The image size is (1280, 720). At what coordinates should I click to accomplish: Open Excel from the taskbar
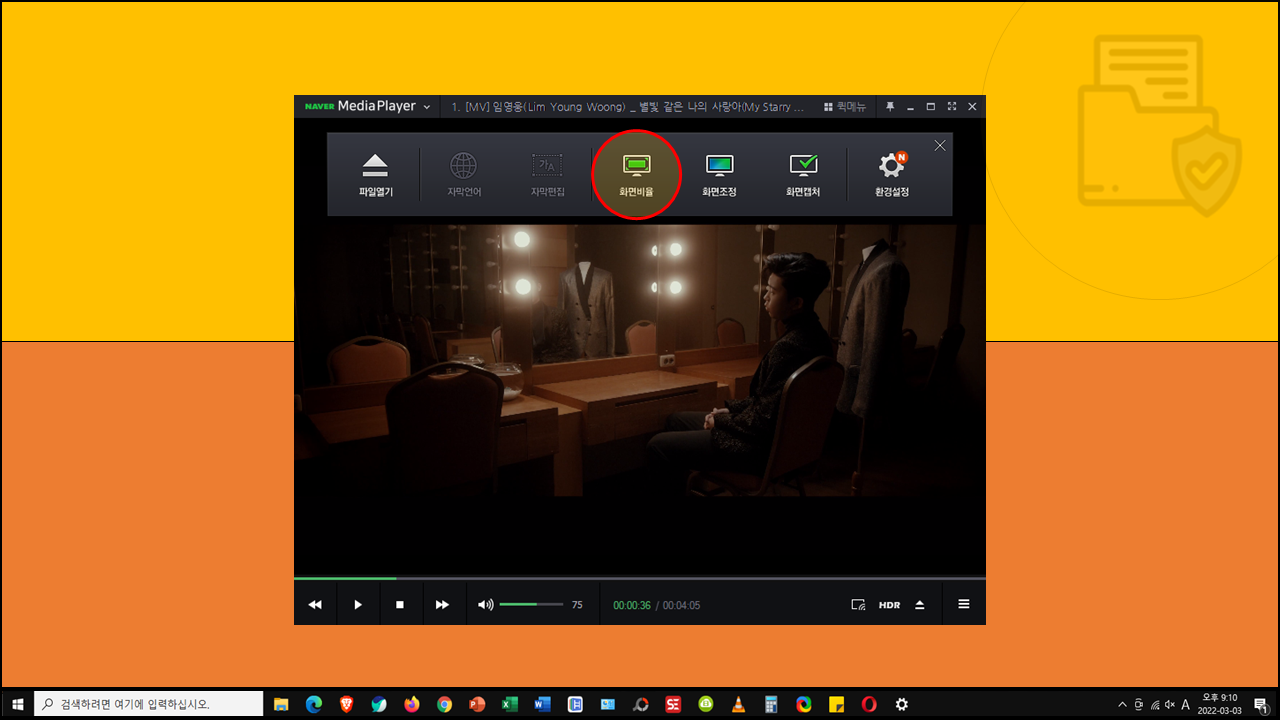pyautogui.click(x=510, y=704)
